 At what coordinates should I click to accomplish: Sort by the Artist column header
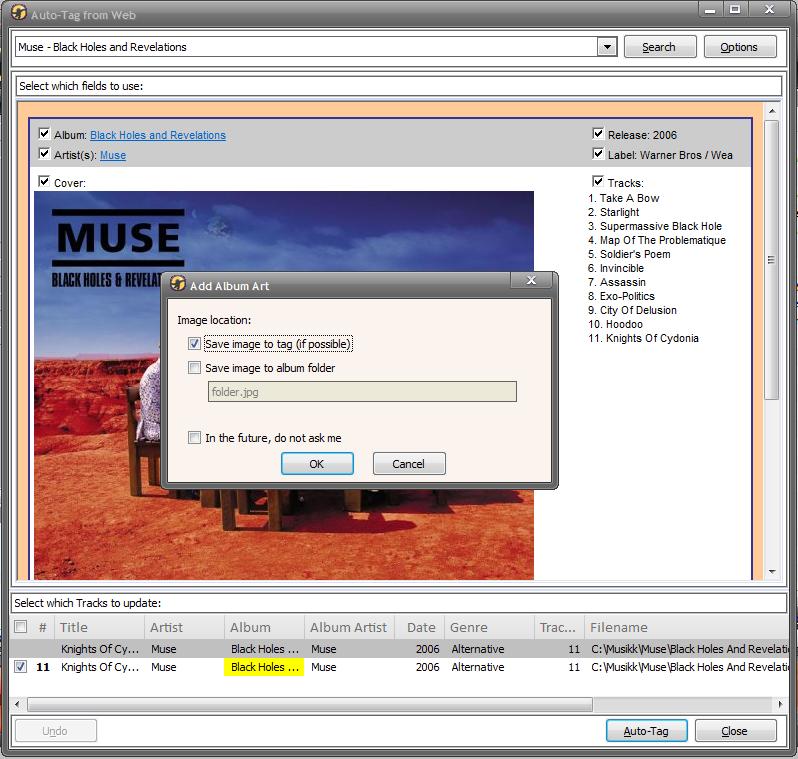pos(185,627)
